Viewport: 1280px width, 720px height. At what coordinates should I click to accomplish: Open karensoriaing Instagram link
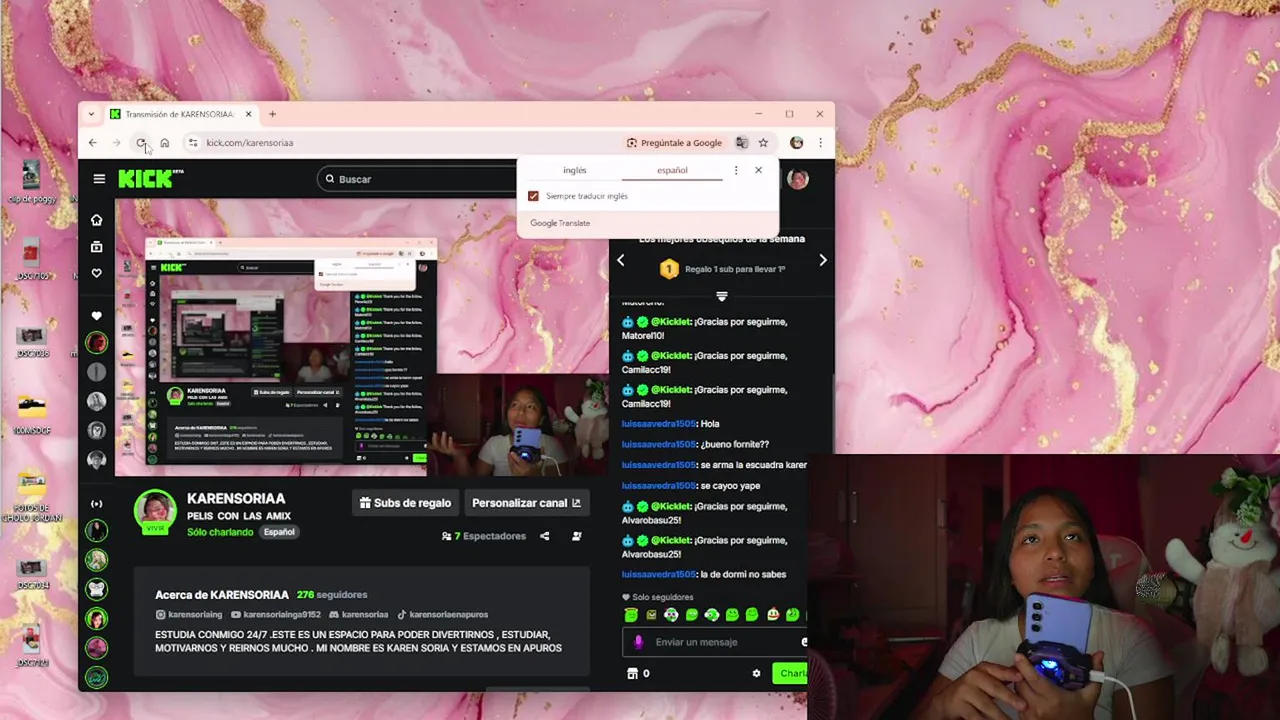click(x=189, y=615)
